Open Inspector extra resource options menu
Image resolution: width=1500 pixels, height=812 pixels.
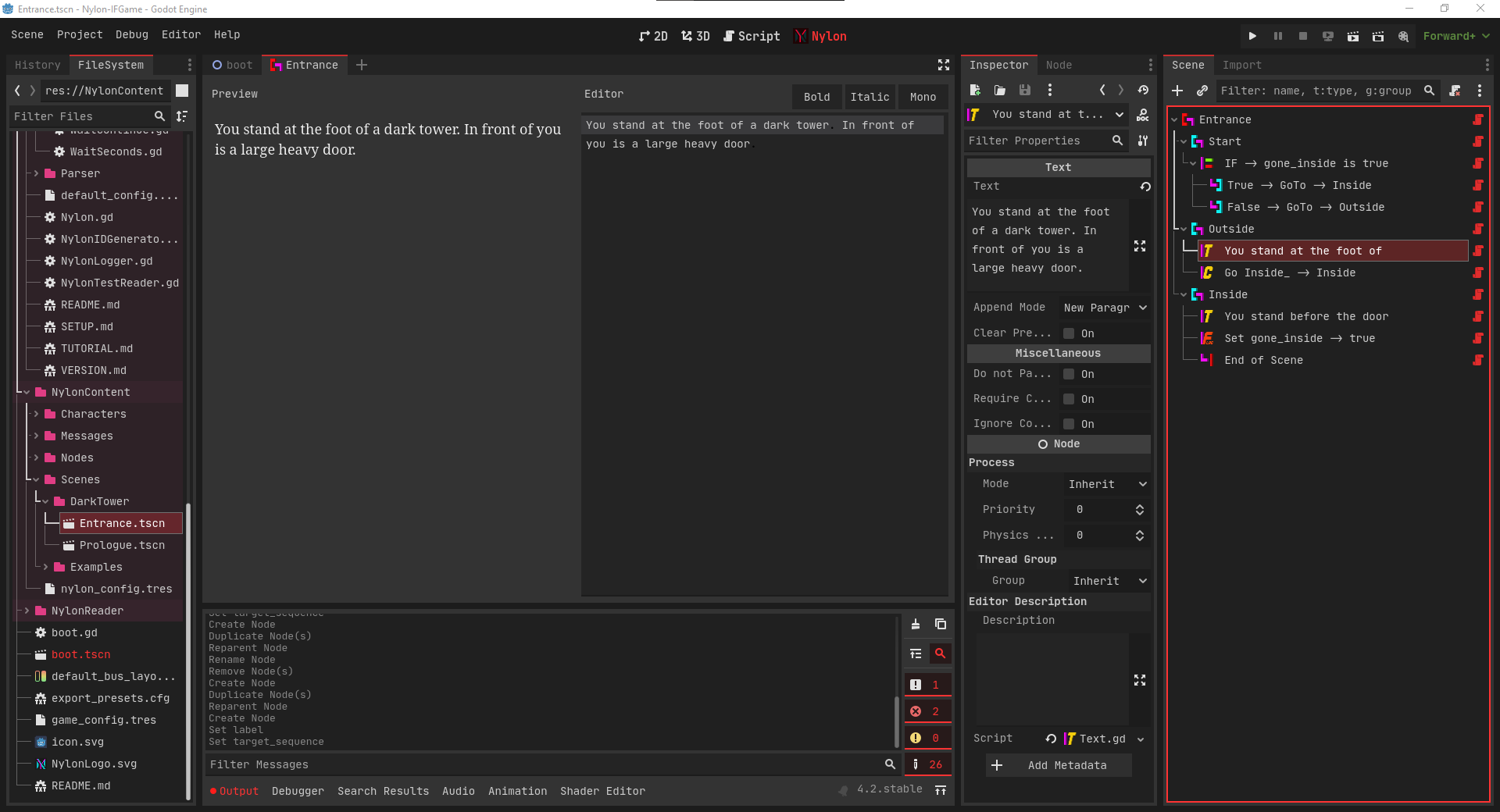pos(1050,90)
